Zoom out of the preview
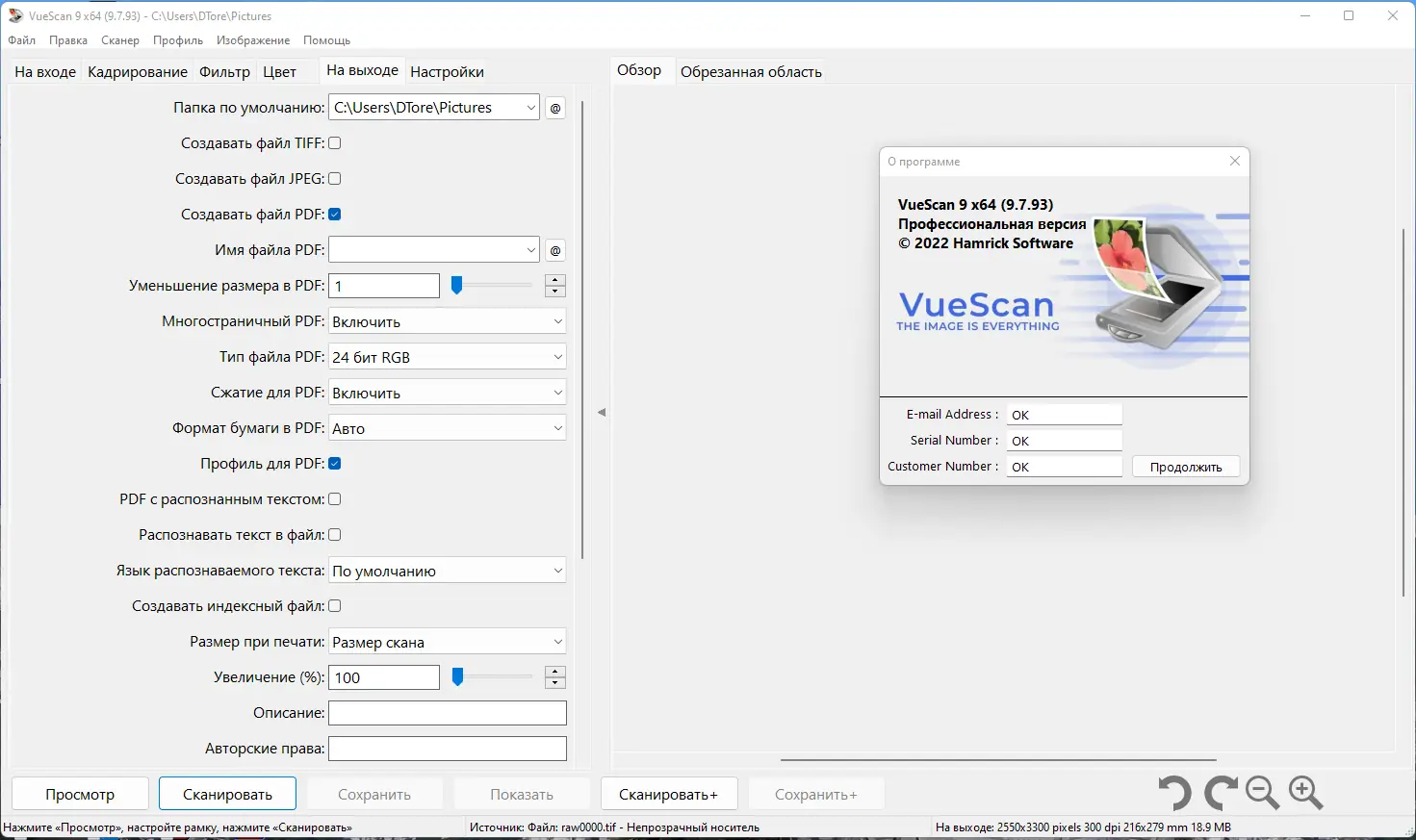Viewport: 1416px width, 840px height. [x=1262, y=793]
